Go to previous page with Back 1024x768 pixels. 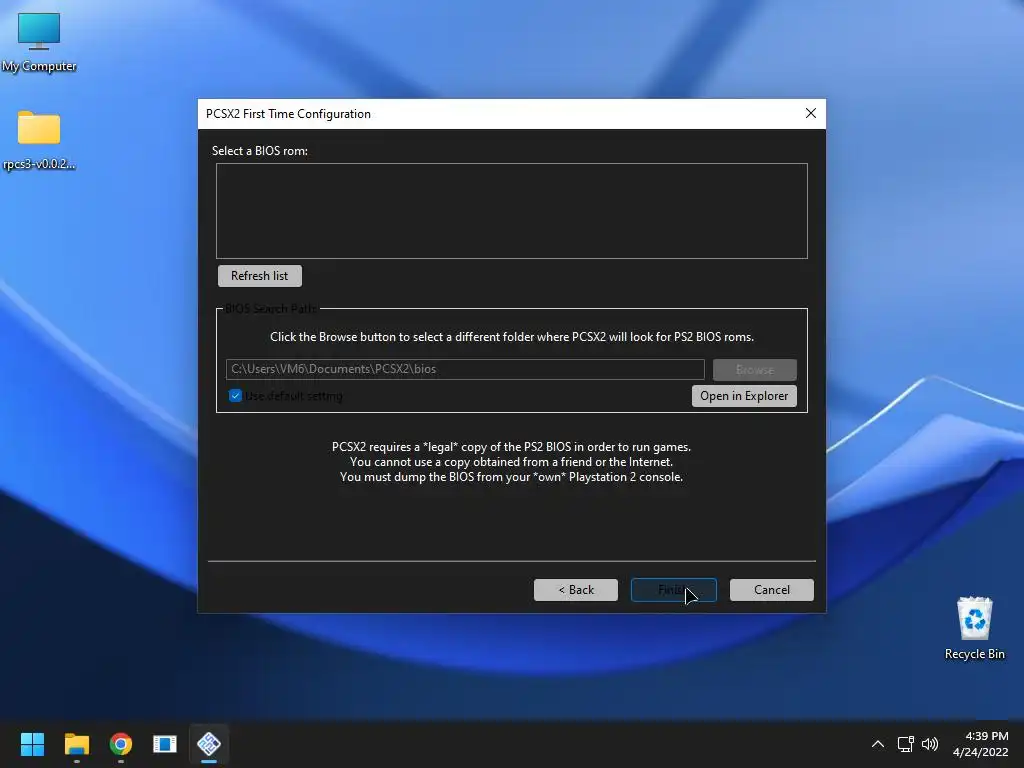(575, 590)
